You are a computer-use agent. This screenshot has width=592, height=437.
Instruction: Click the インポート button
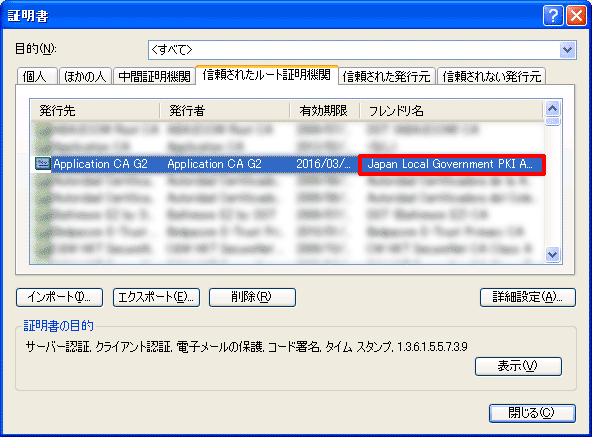coord(59,297)
